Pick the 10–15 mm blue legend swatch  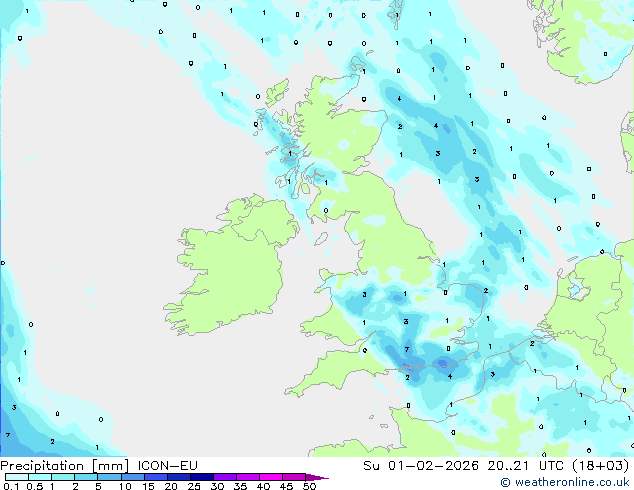click(x=133, y=477)
